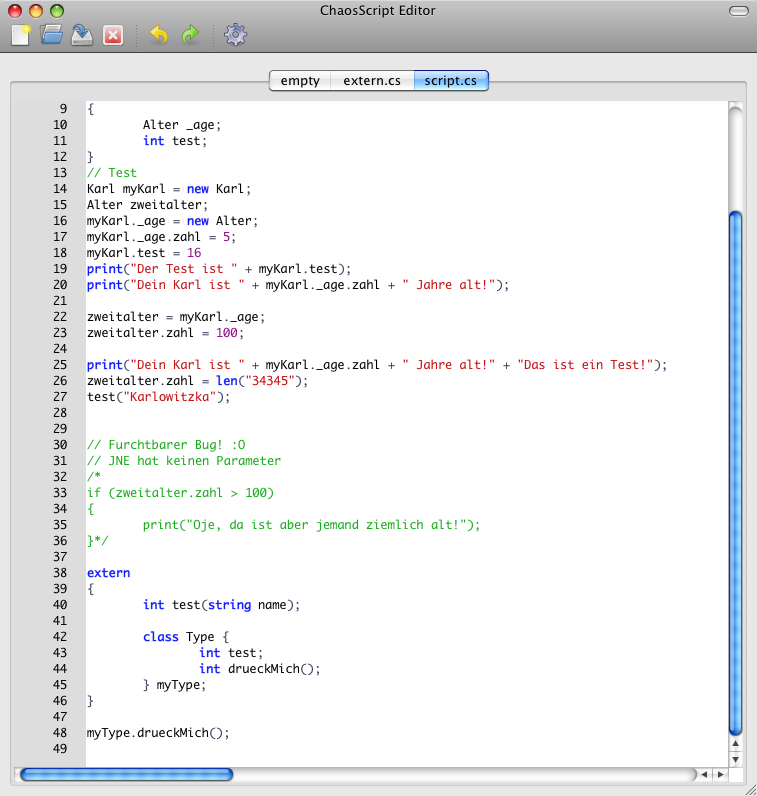
Task: Switch to the empty tab
Action: click(300, 81)
